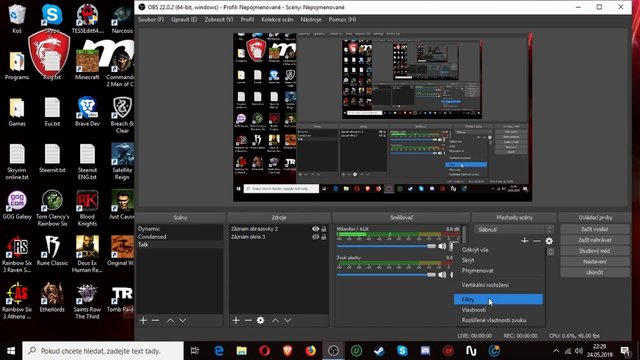Image resolution: width=640 pixels, height=360 pixels.
Task: Select Talk scene
Action: (x=180, y=244)
